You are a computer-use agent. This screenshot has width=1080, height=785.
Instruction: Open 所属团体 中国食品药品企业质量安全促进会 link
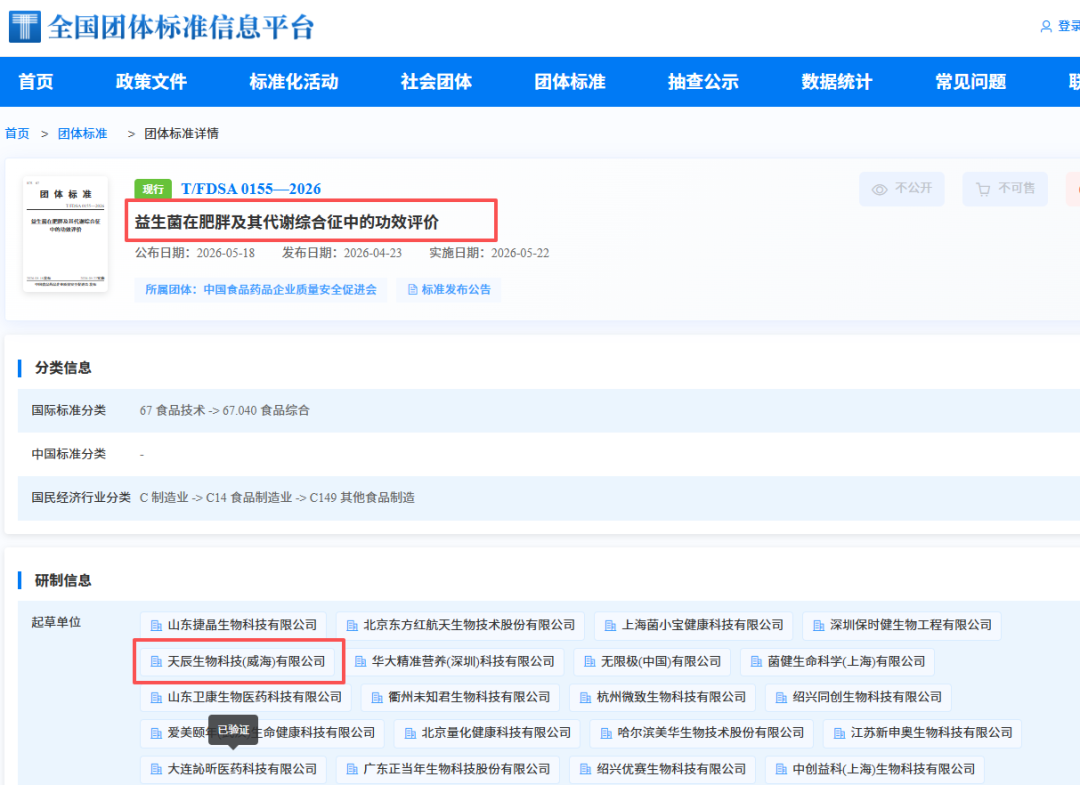pyautogui.click(x=260, y=290)
